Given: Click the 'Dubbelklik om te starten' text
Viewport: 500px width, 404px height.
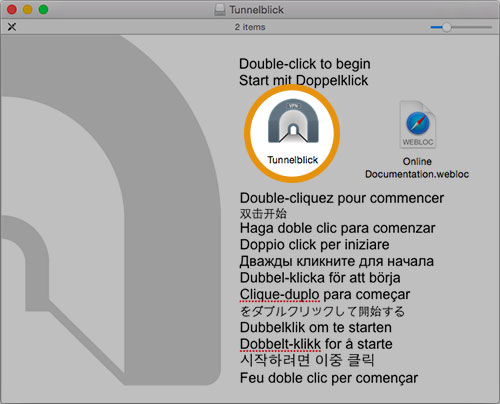Looking at the screenshot, I should pos(316,327).
